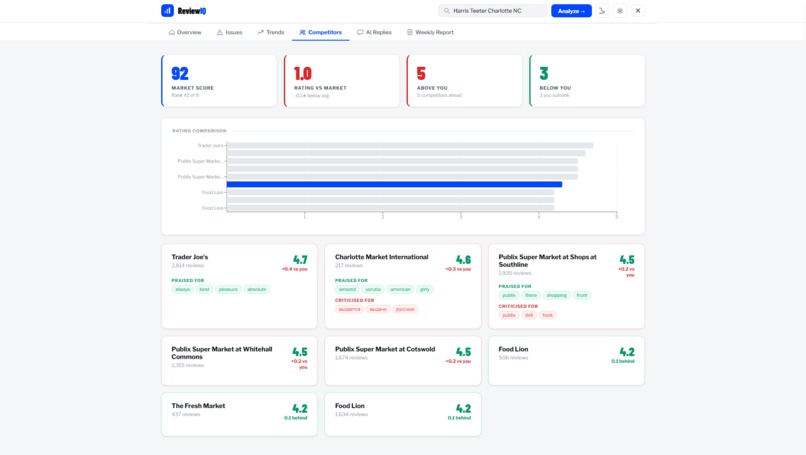
Task: Click the blue highlighted bar in chart
Action: pyautogui.click(x=394, y=184)
